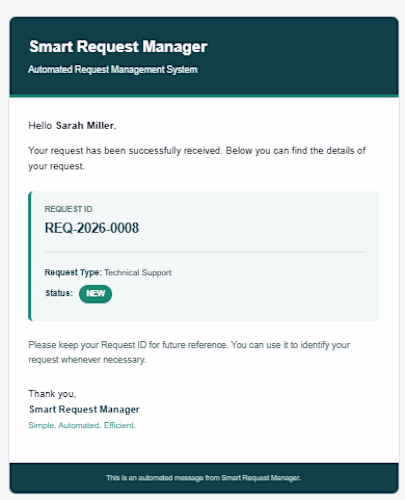The image size is (405, 500).
Task: Click the REQUEST ID label
Action: (68, 209)
